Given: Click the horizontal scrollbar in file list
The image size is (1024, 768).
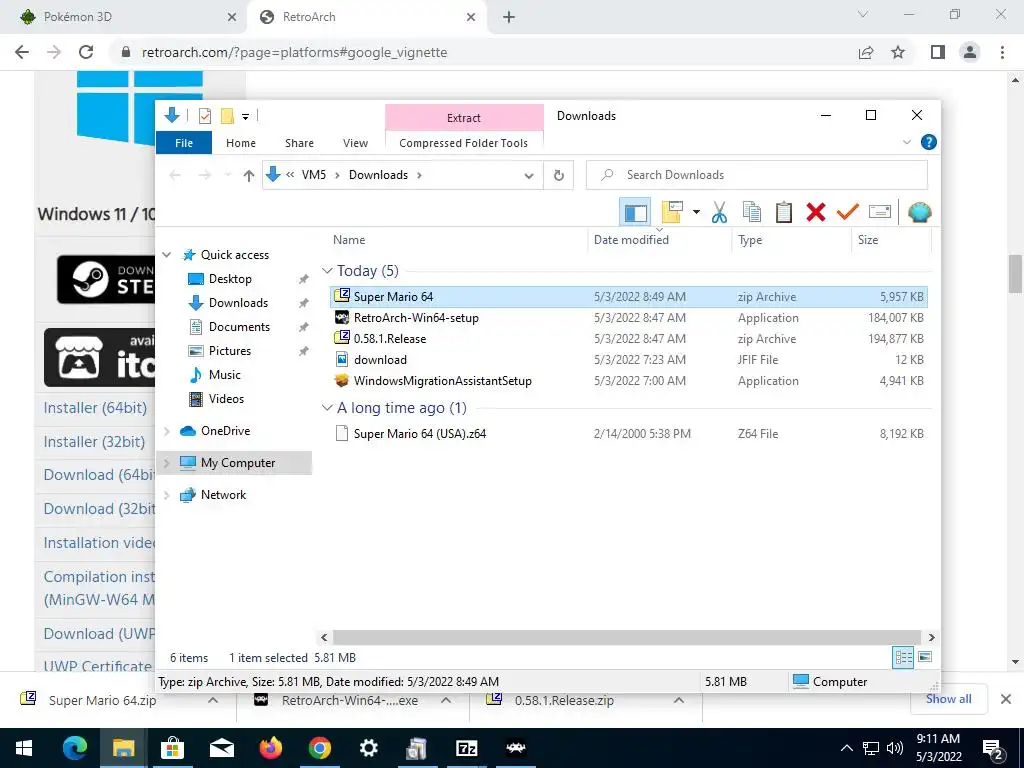Looking at the screenshot, I should click(627, 637).
